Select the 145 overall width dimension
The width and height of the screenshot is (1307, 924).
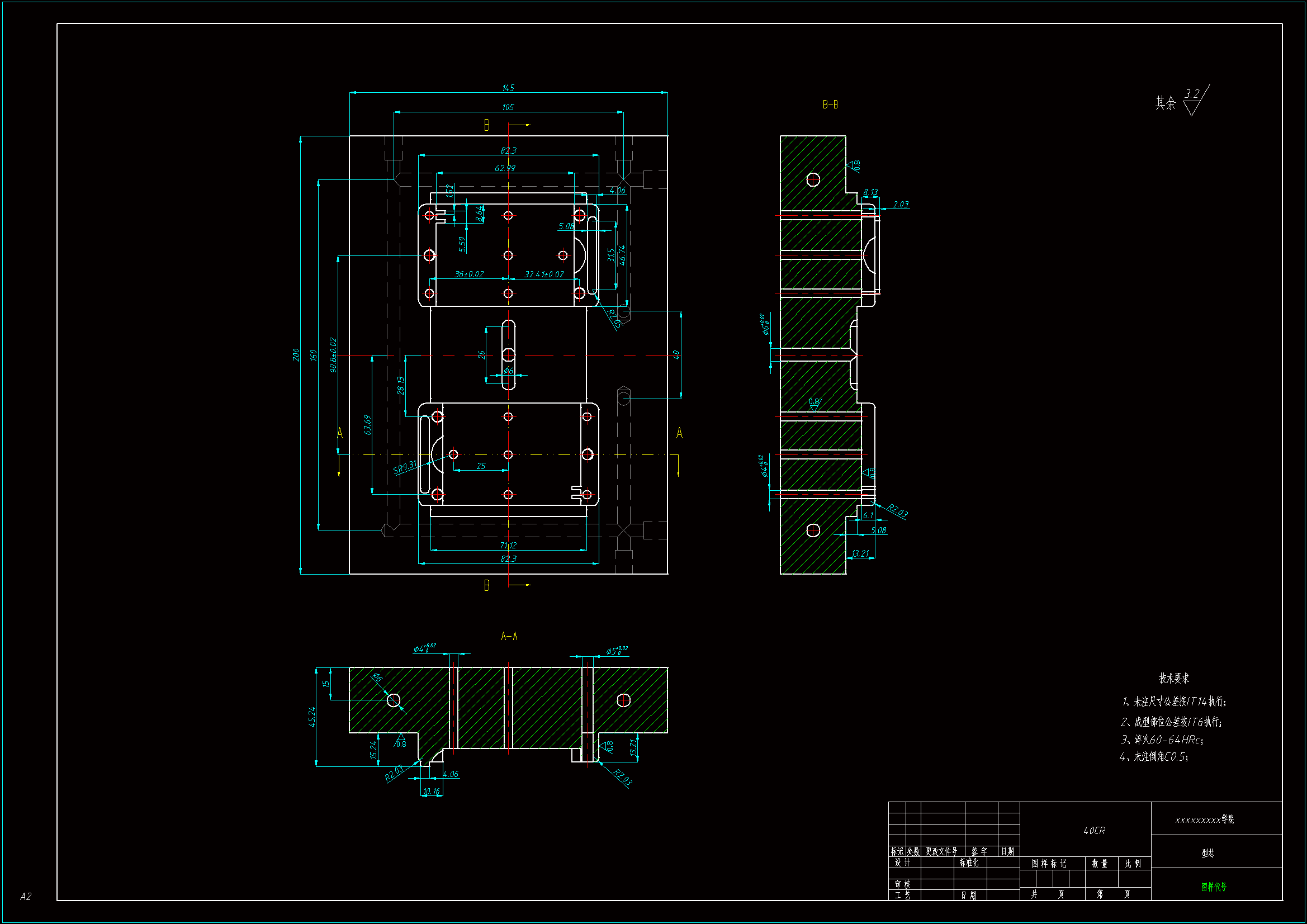tap(508, 88)
